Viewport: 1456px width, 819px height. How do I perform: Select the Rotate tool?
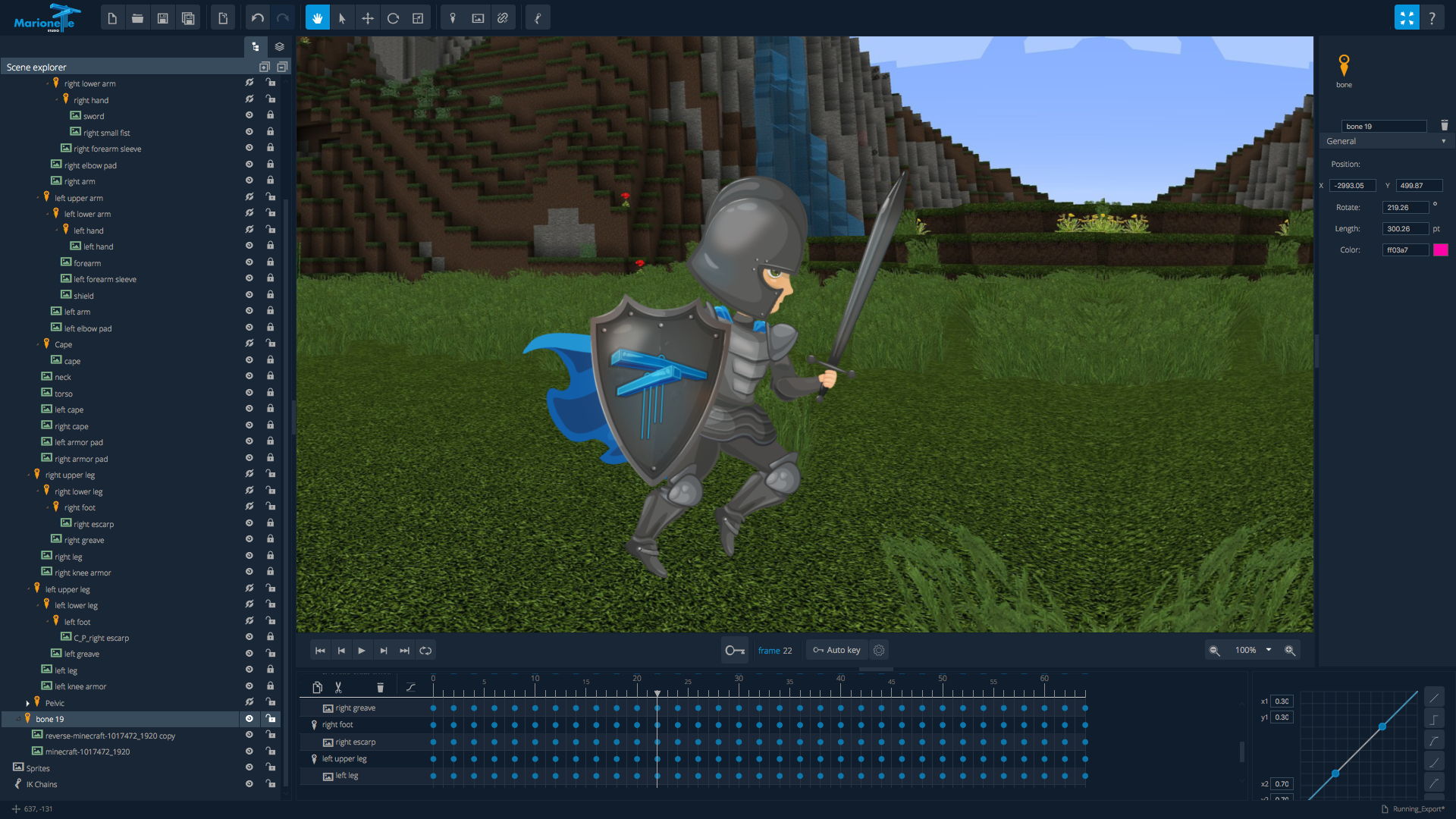[x=393, y=18]
